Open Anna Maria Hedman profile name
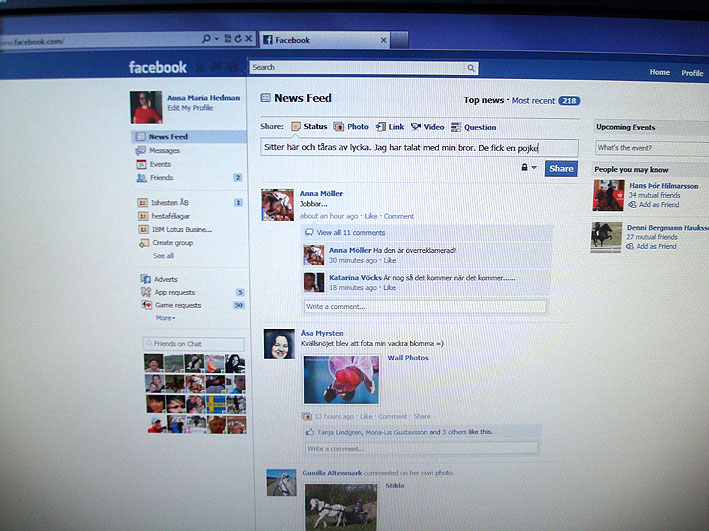709x531 pixels. pos(203,98)
